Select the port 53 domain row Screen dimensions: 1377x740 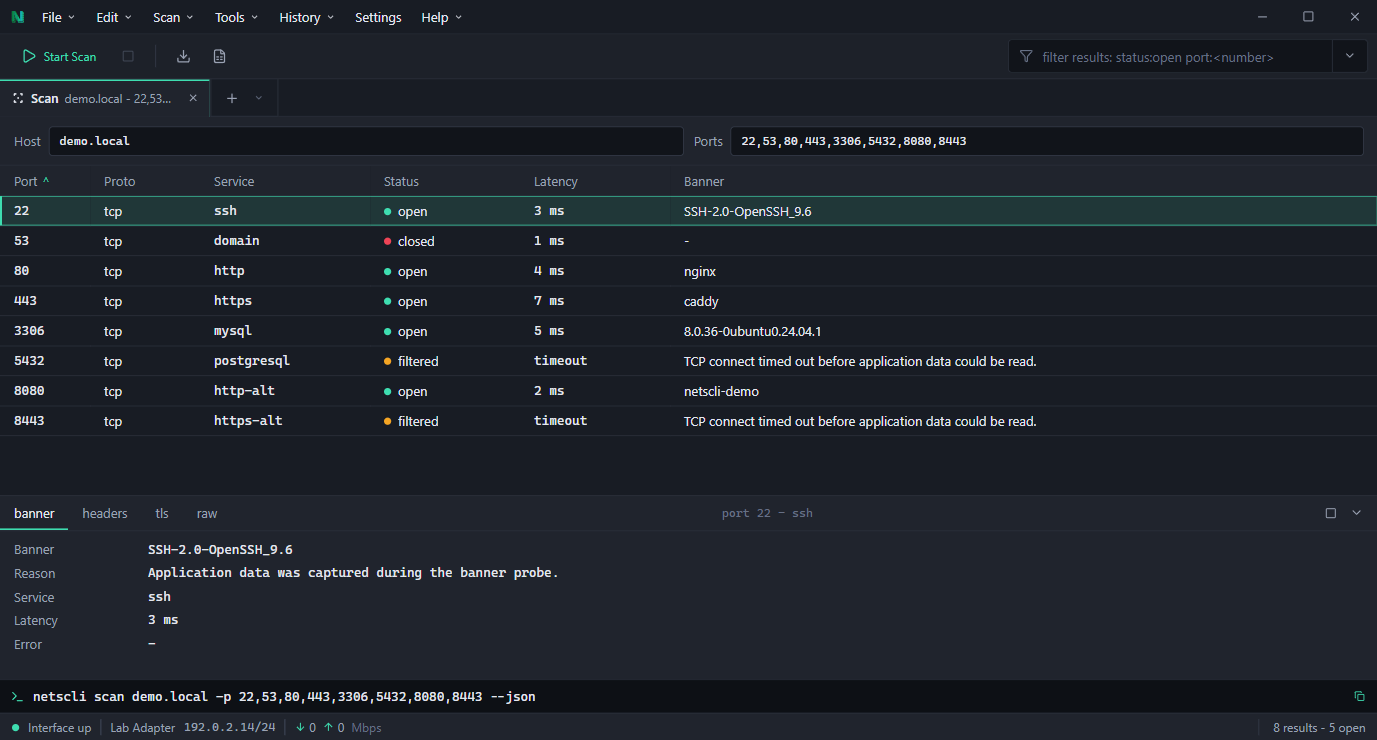pyautogui.click(x=688, y=241)
